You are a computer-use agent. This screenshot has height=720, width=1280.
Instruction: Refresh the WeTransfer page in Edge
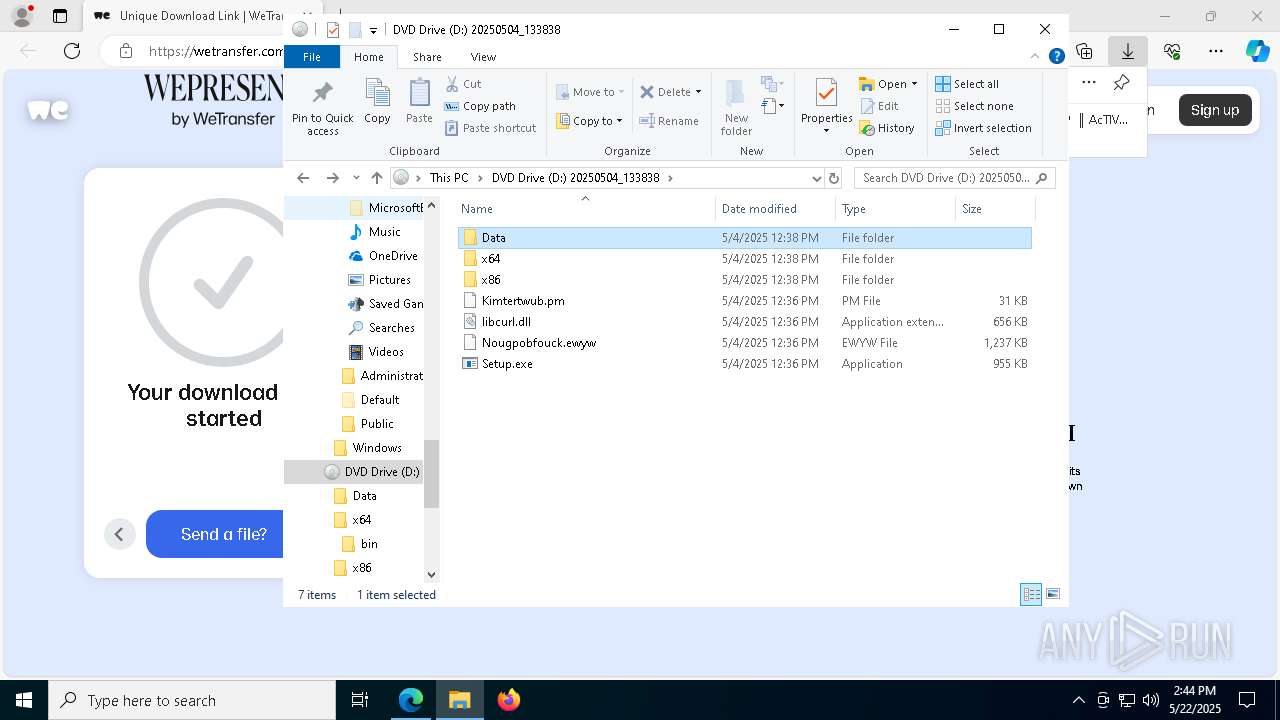[72, 51]
